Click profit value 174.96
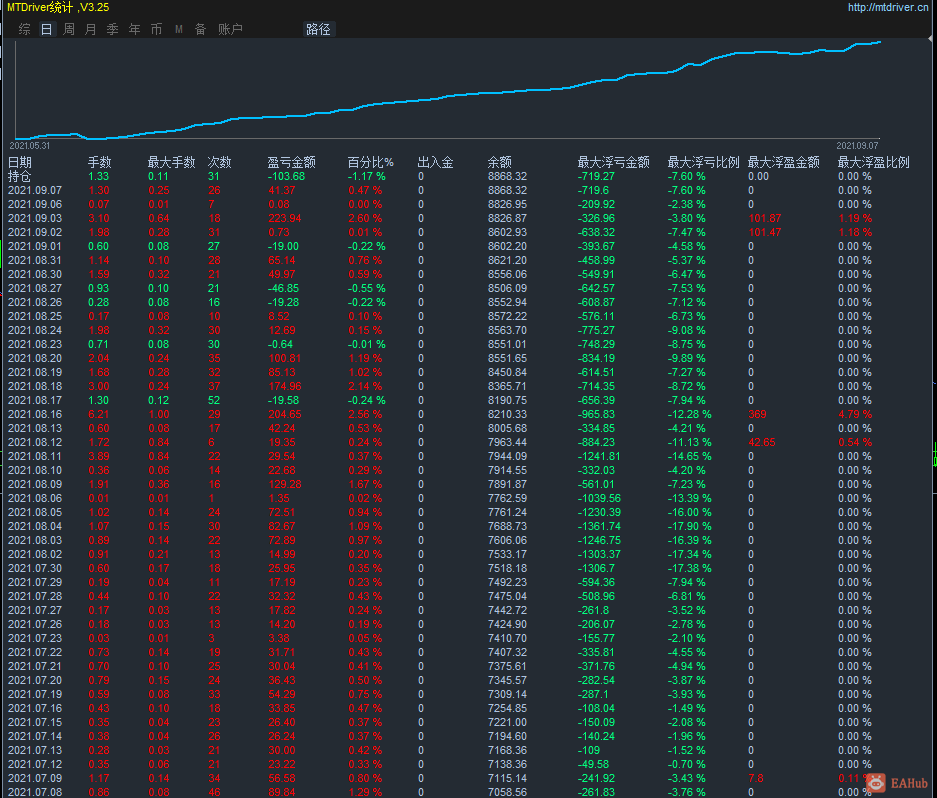937x798 pixels. click(284, 386)
